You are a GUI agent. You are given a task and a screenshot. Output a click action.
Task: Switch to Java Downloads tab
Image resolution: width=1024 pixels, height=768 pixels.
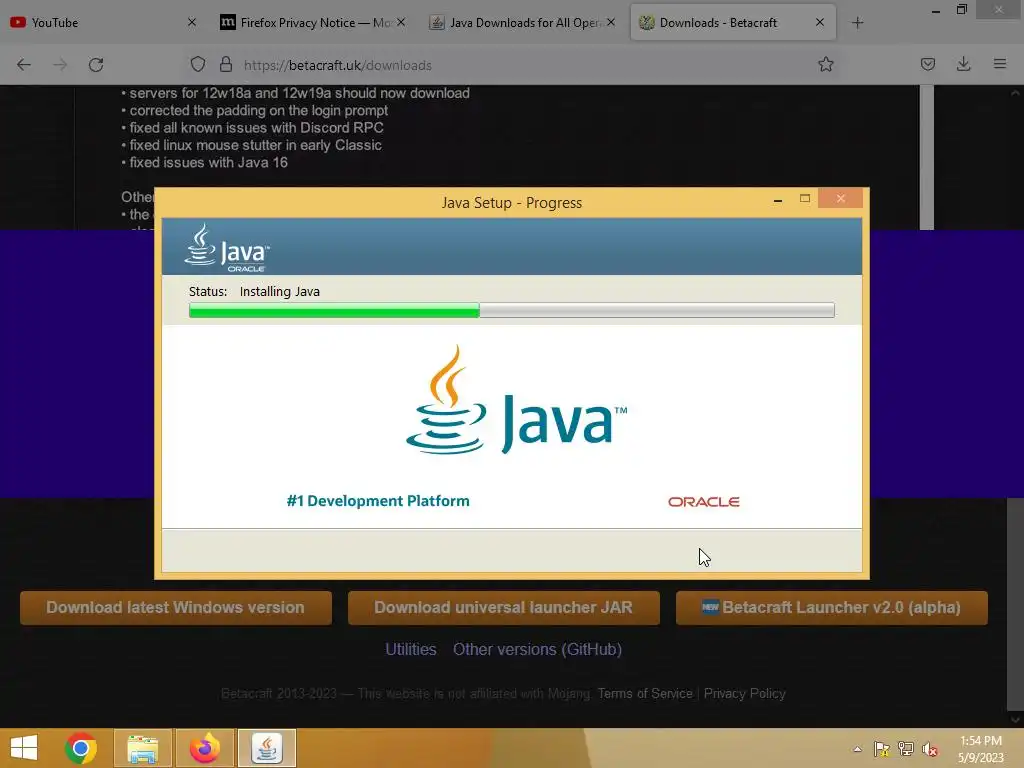[520, 23]
